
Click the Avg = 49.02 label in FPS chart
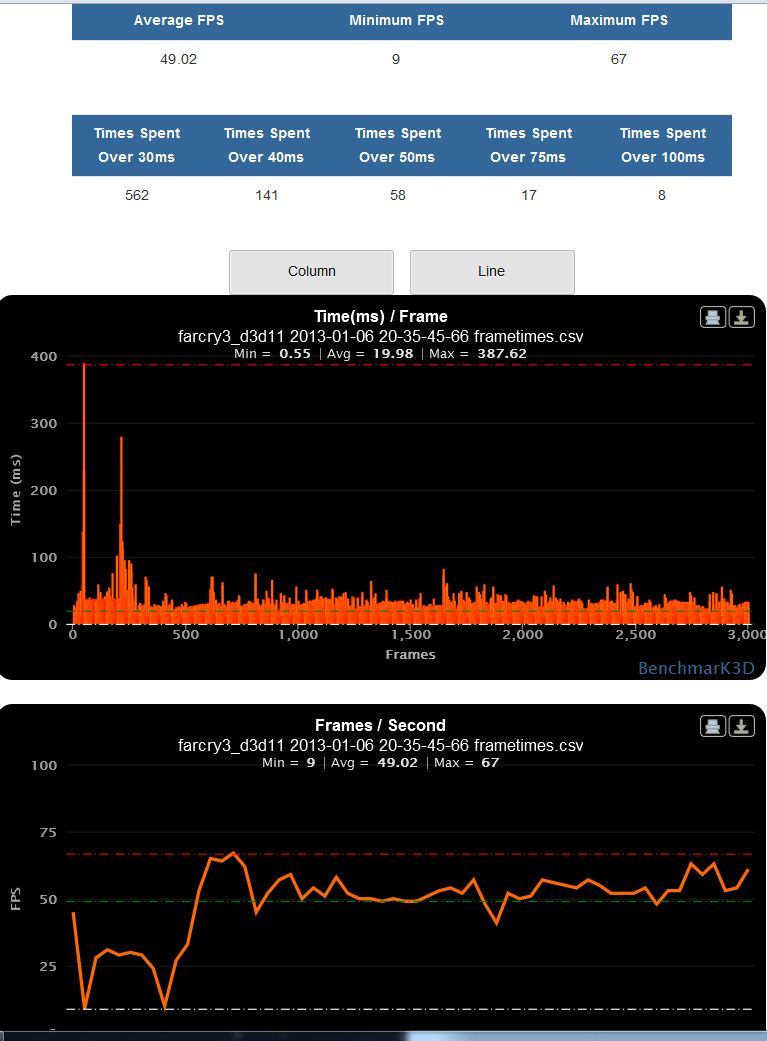(376, 763)
